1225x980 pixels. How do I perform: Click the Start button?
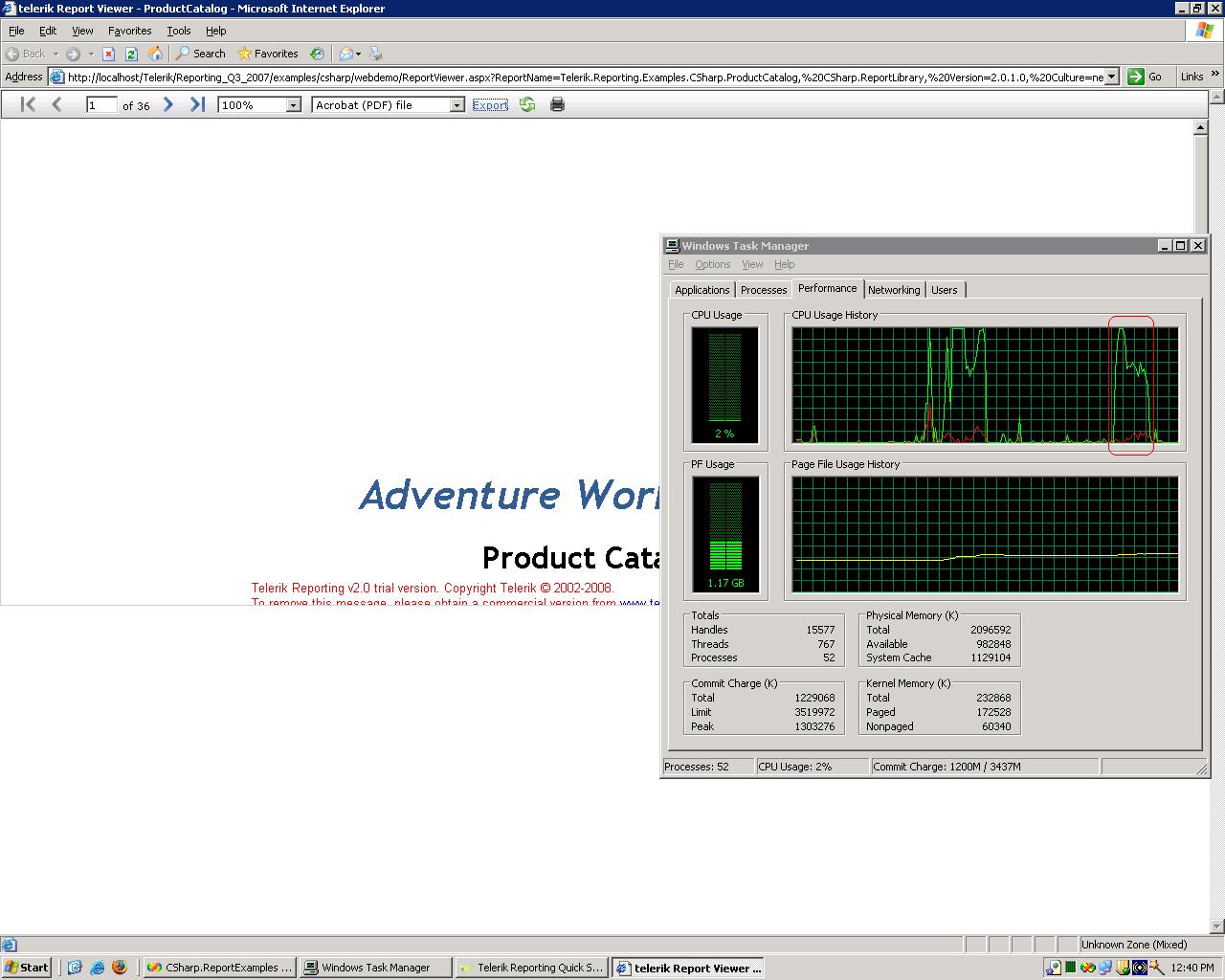(x=27, y=968)
